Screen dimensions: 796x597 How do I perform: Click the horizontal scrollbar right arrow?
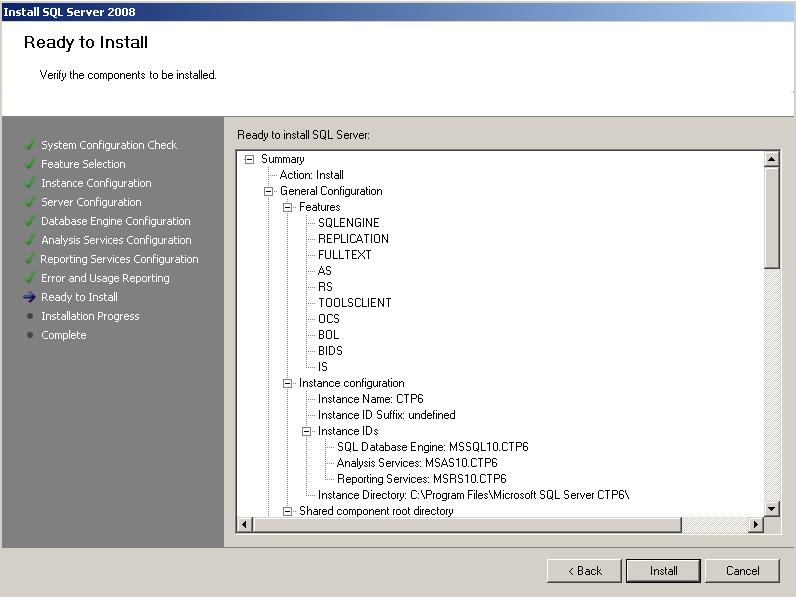(756, 524)
